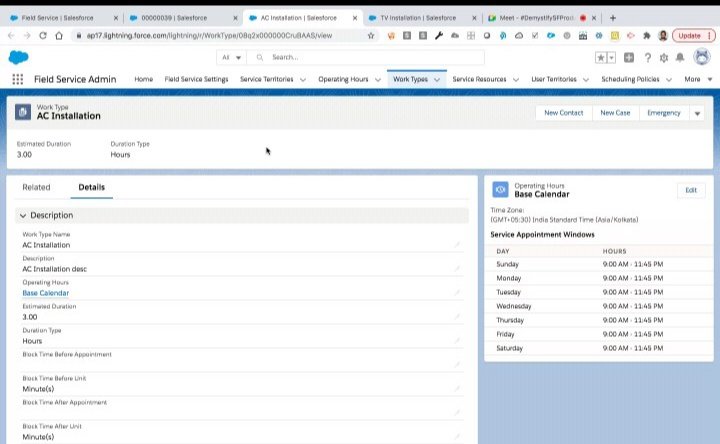Open a new browser tab
Screen dimensions: 720x444
613,18
